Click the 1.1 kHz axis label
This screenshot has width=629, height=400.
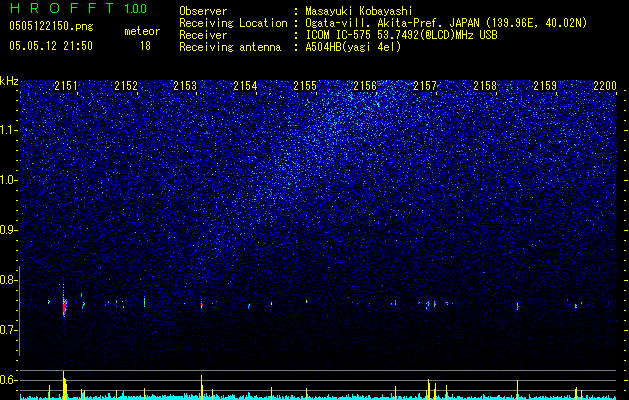(x=8, y=130)
